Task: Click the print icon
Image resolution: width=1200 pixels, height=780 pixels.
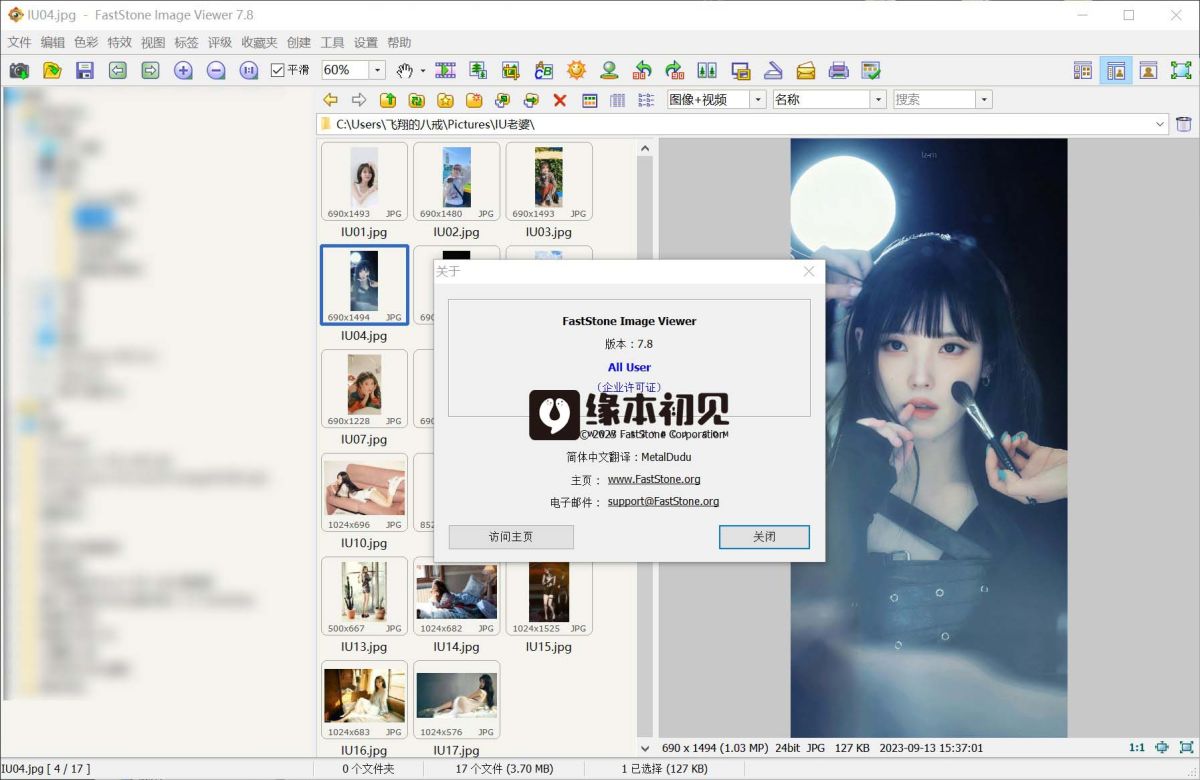Action: pyautogui.click(x=839, y=71)
